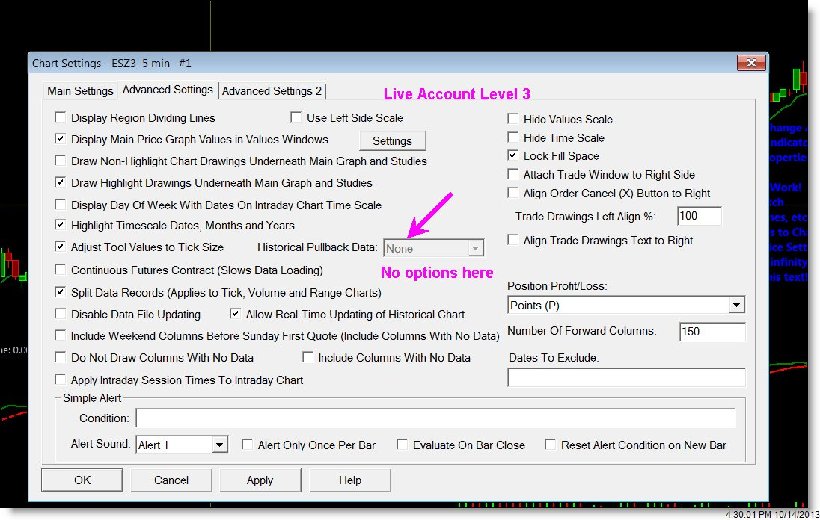This screenshot has width=820, height=520.
Task: Uncheck Adjust Tool Values to Tick Size
Action: tap(61, 247)
